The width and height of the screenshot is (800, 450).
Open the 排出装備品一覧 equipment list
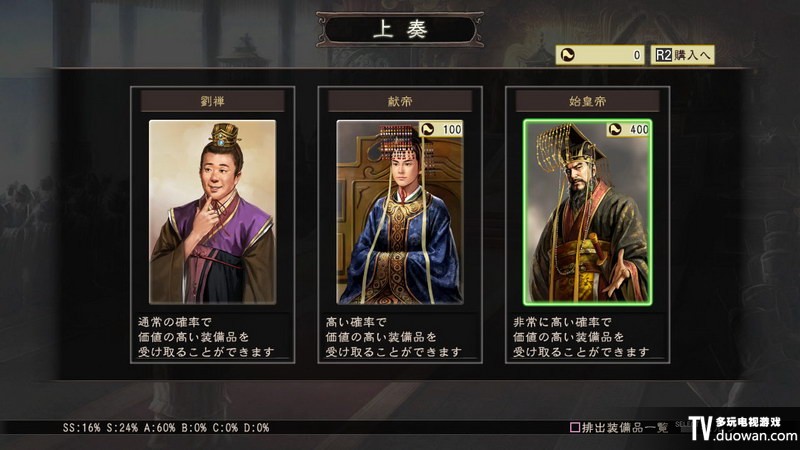[x=624, y=428]
